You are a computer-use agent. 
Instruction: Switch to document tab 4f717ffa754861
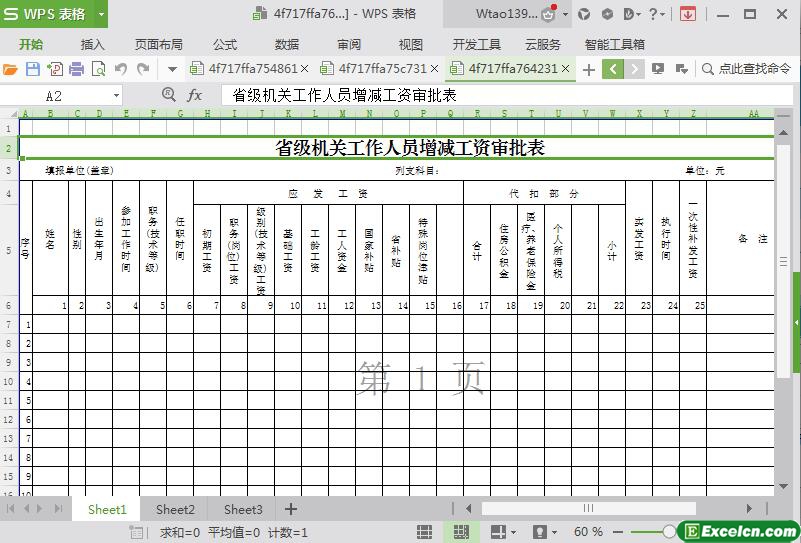point(248,68)
